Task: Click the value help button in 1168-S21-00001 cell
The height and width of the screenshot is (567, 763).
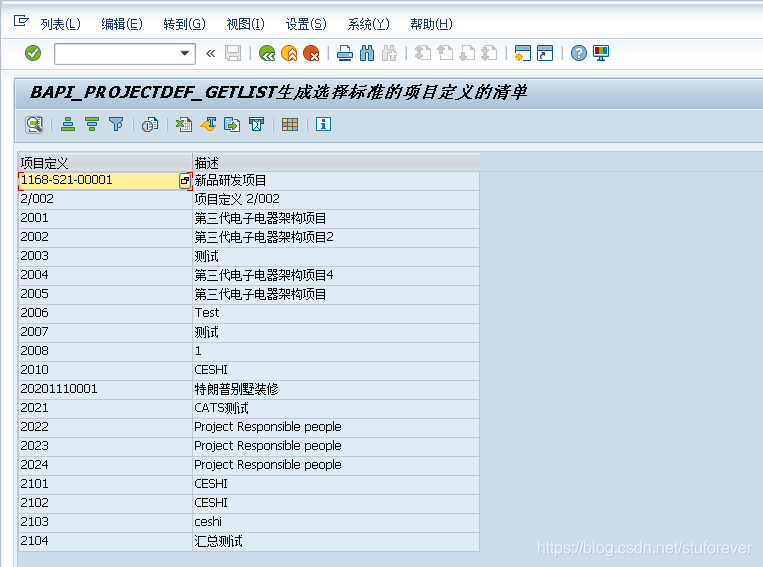Action: 185,181
